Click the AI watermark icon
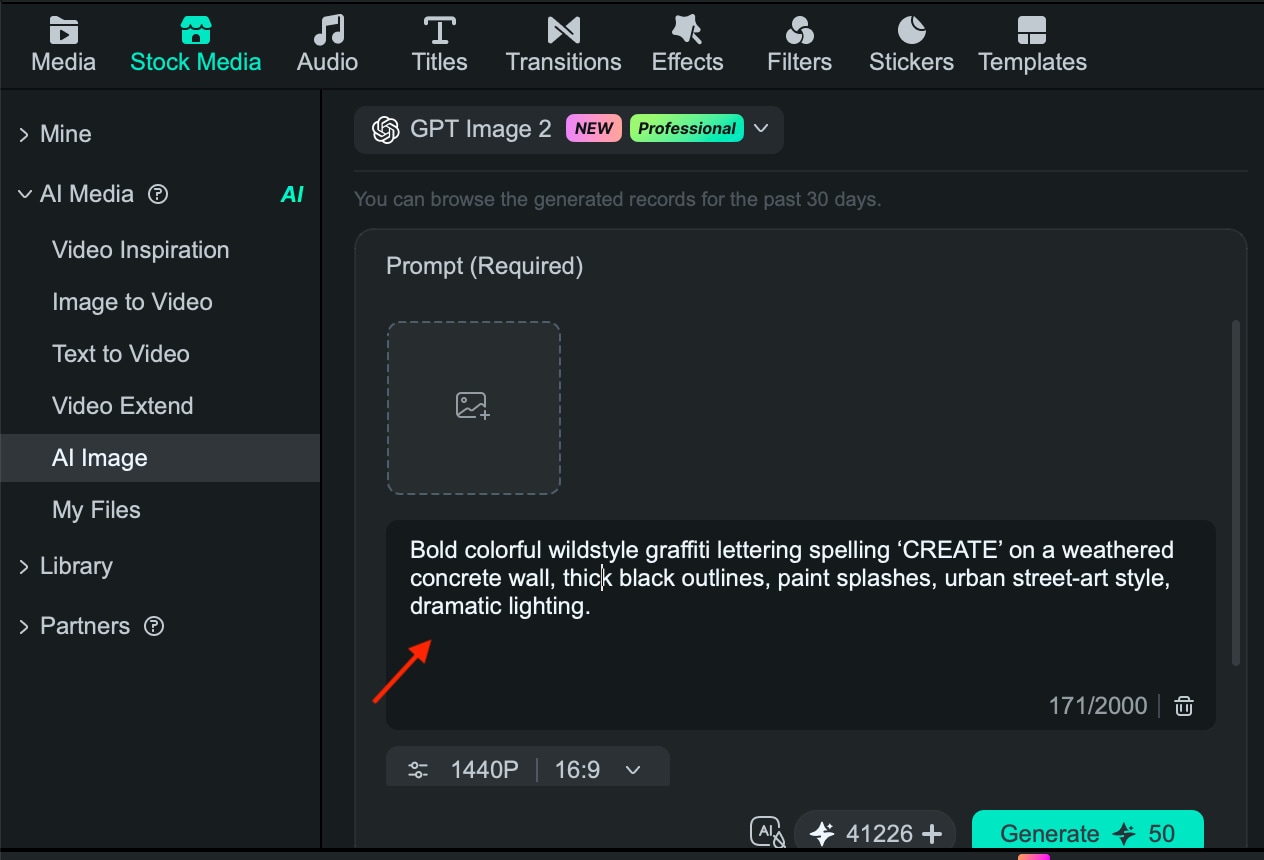Image resolution: width=1264 pixels, height=860 pixels. click(768, 833)
